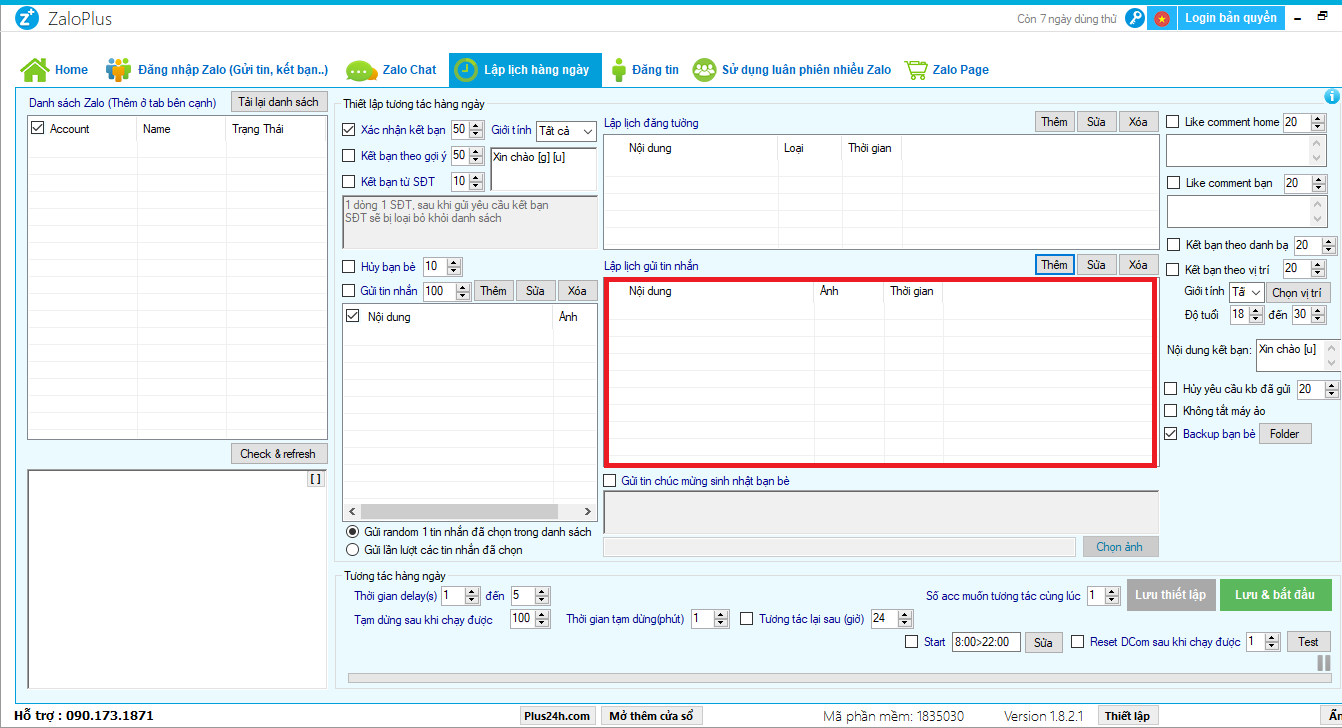Adjust Thời gian delay minimum stepper

tap(473, 595)
